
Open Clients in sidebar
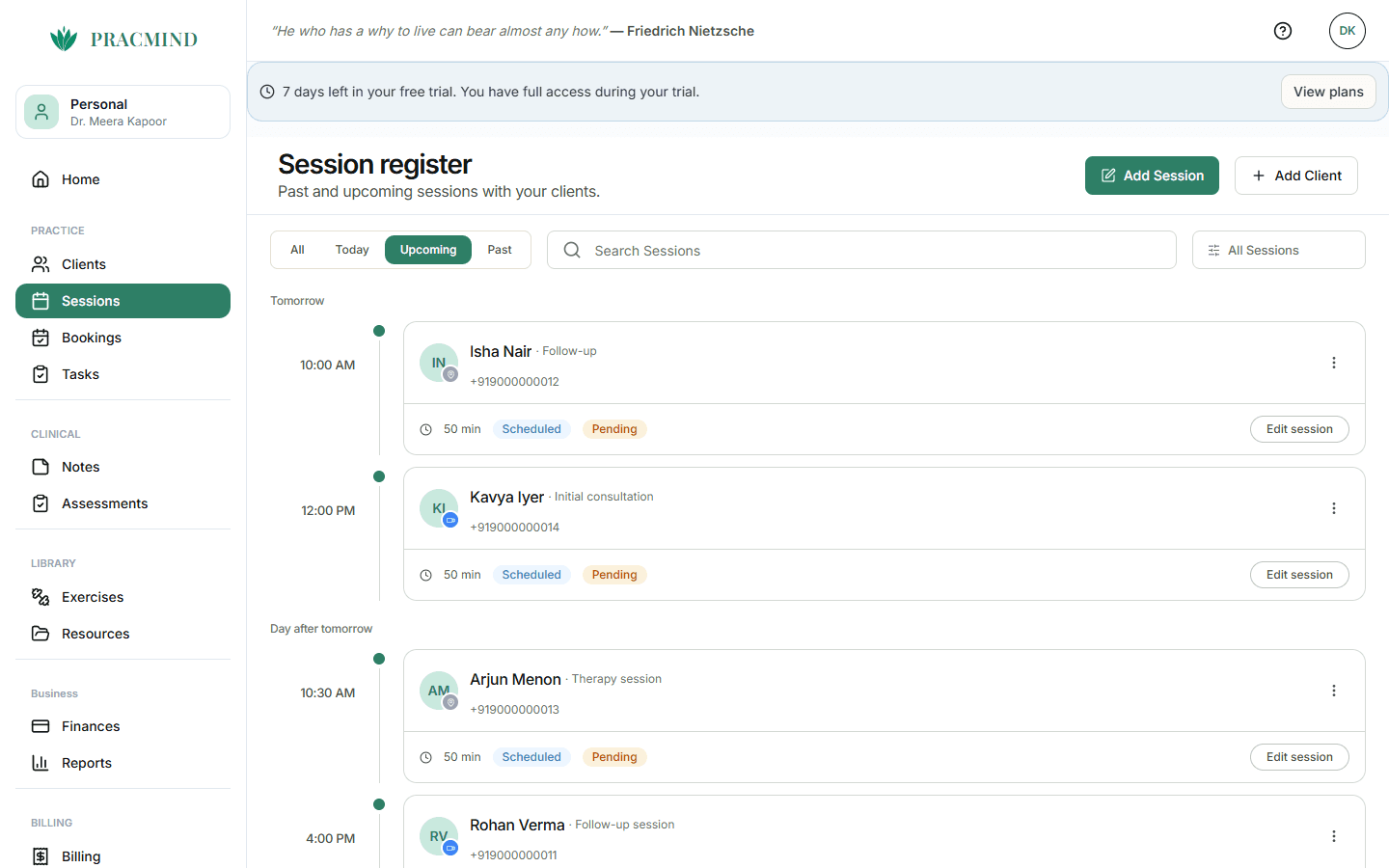click(123, 264)
